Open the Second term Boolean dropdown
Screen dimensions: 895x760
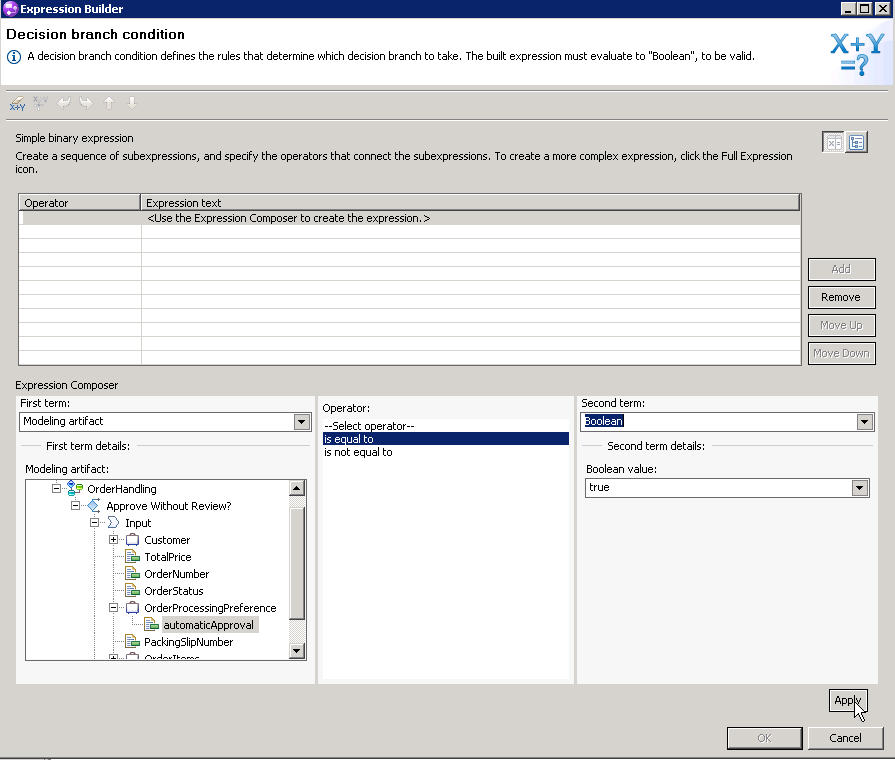pyautogui.click(x=865, y=422)
